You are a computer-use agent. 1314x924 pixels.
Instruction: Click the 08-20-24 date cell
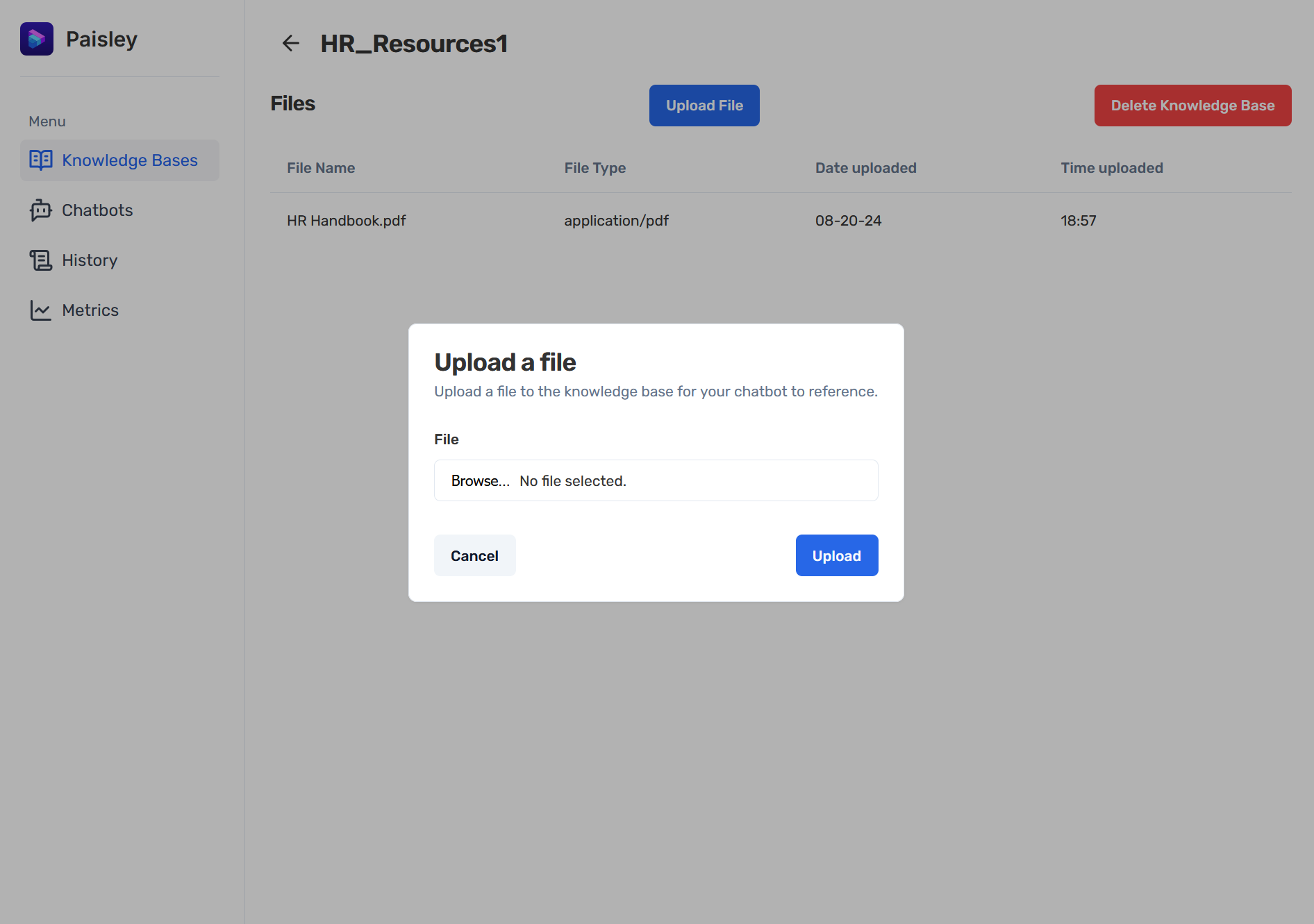(x=848, y=221)
